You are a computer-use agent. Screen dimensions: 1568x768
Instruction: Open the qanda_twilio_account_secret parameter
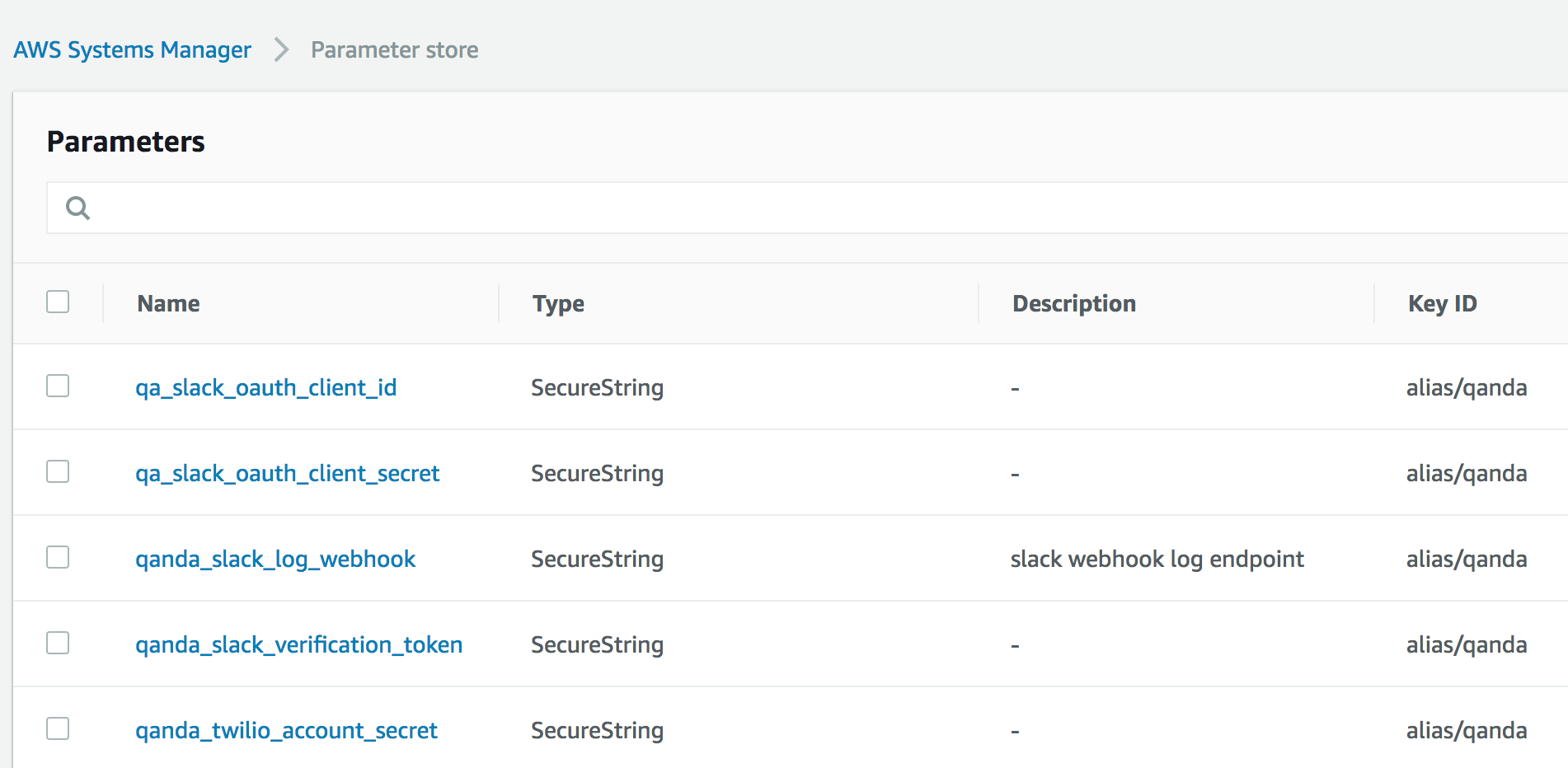pos(286,730)
